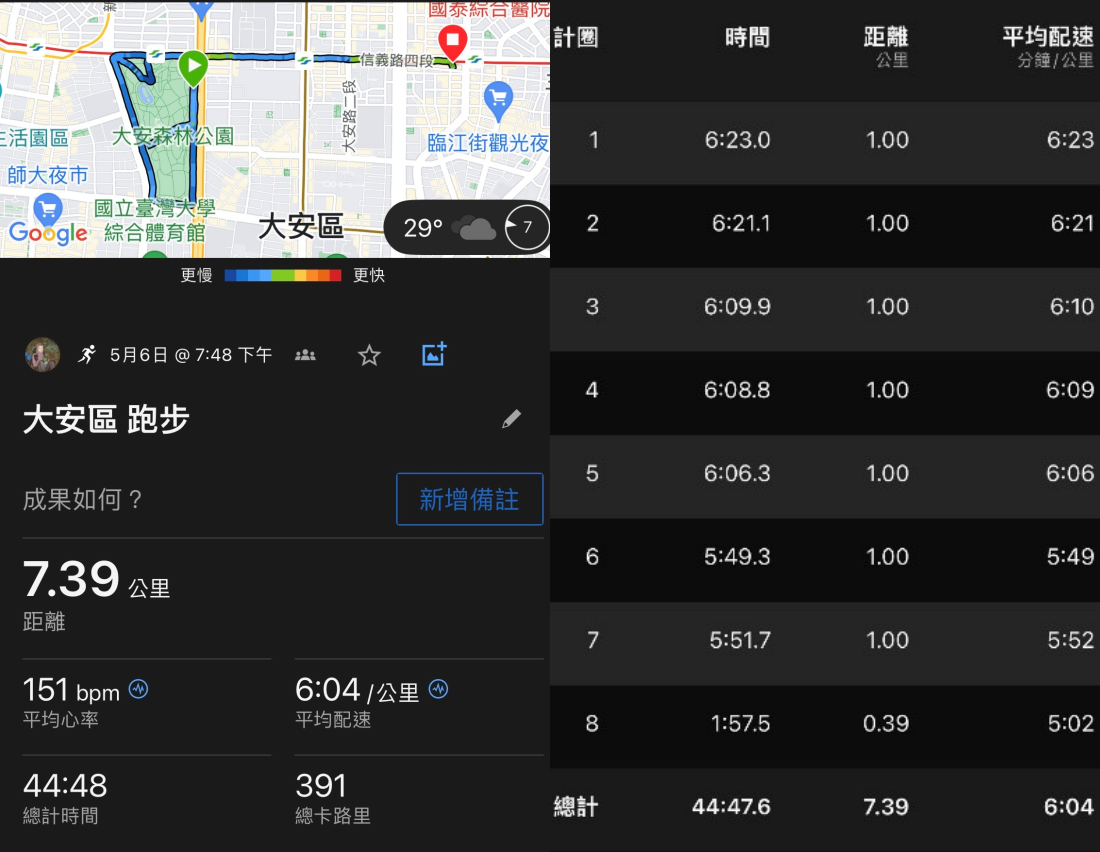Select the 時間 column header
Image resolution: width=1100 pixels, height=852 pixels.
[x=747, y=38]
